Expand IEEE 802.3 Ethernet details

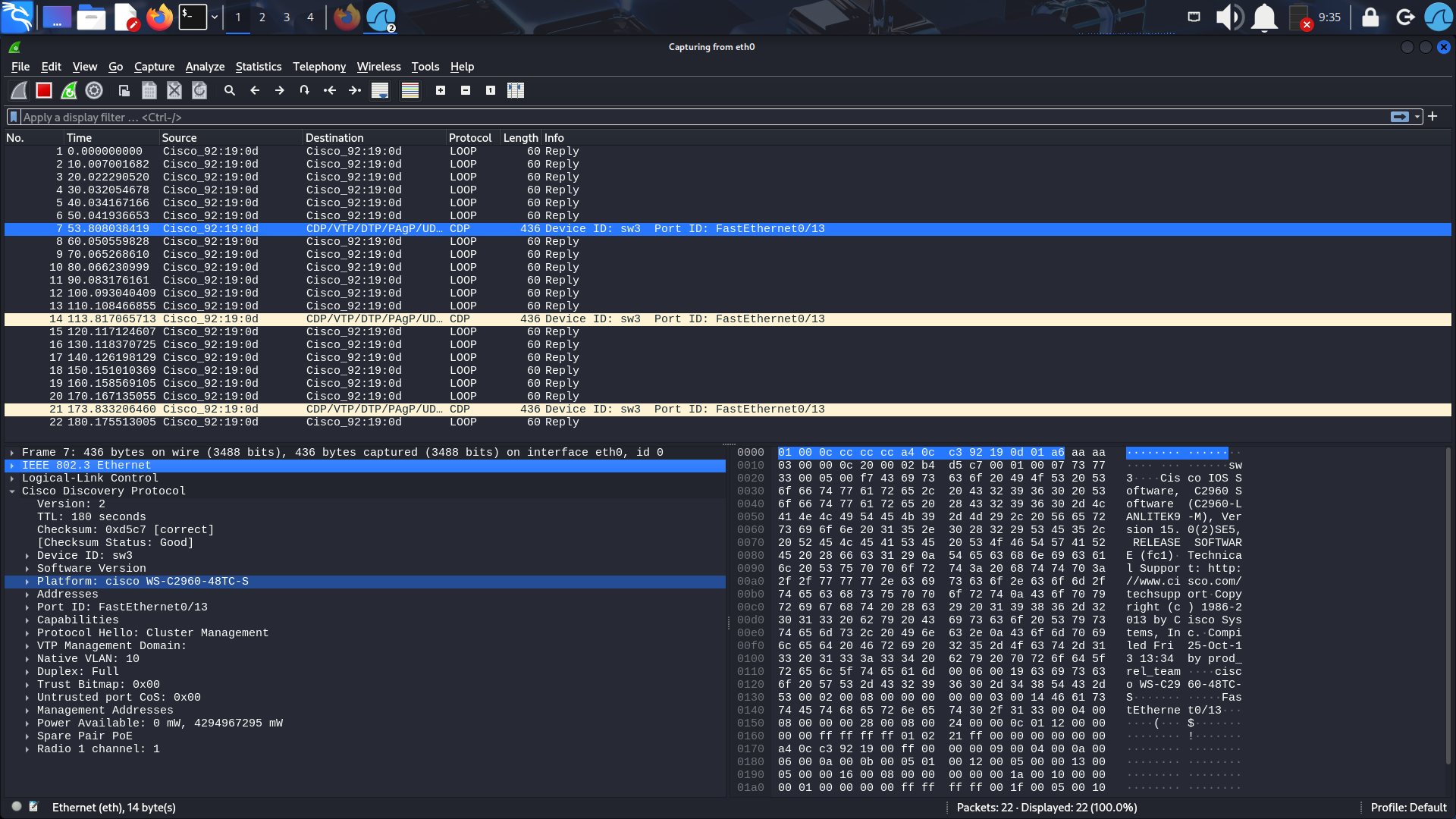pyautogui.click(x=12, y=466)
